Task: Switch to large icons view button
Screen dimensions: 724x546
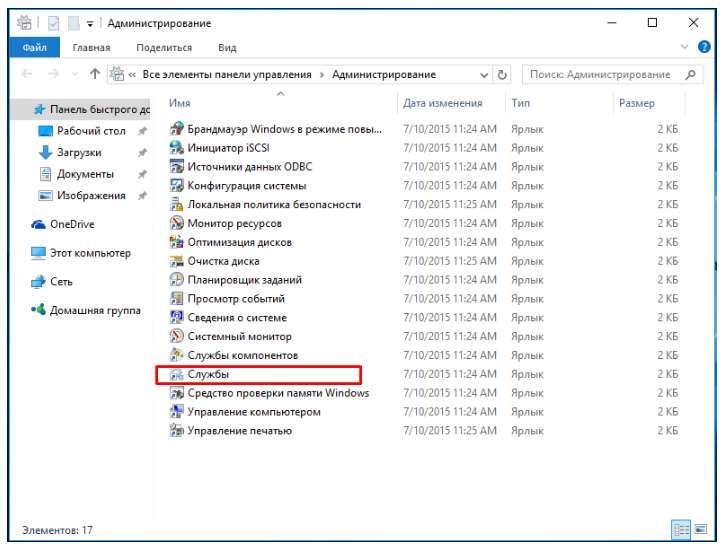Action: [x=700, y=529]
